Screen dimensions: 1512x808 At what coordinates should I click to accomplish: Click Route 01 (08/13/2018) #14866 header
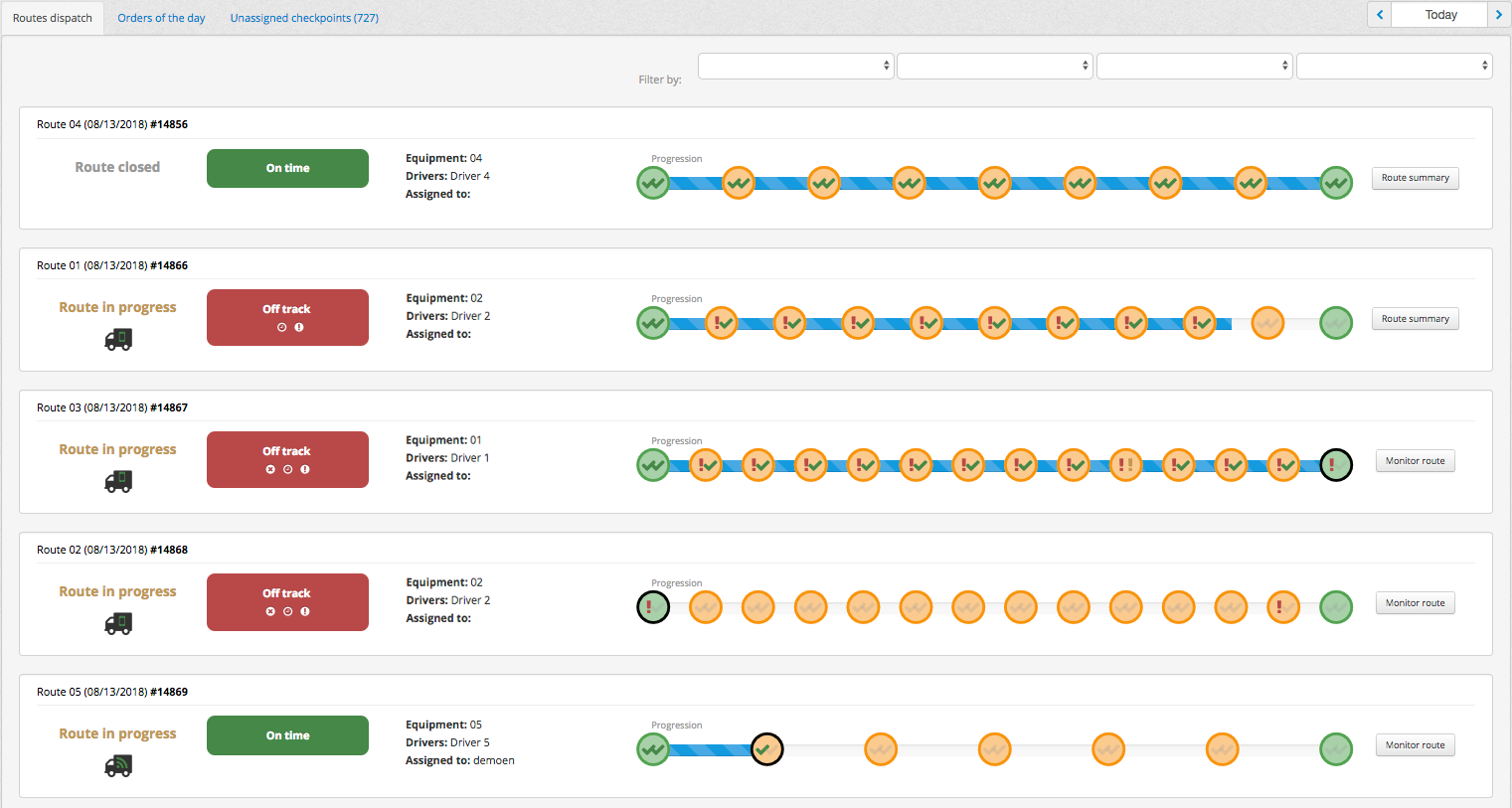tap(112, 265)
